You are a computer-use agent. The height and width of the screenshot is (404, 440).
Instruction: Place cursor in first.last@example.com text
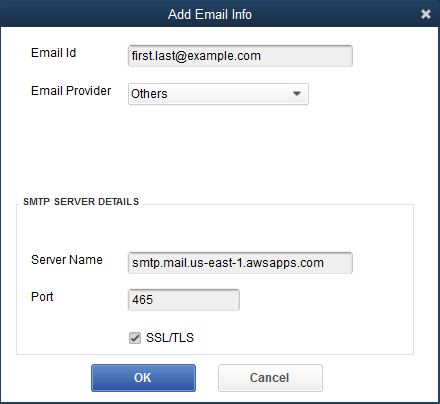[196, 56]
